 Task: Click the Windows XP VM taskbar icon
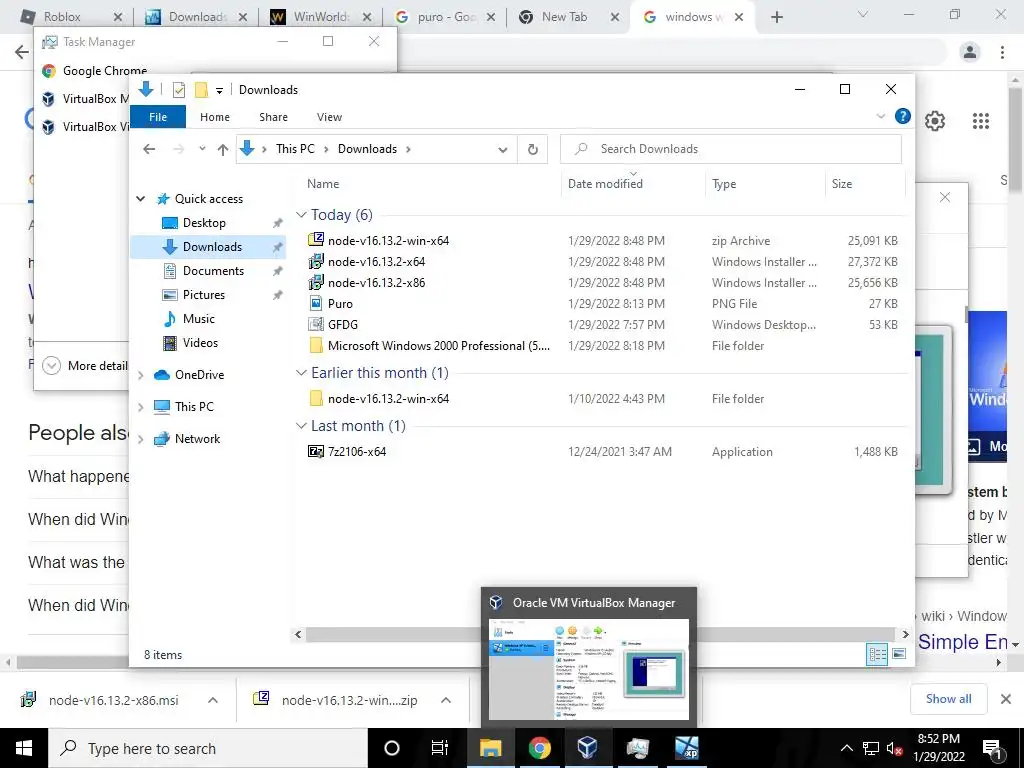click(686, 748)
